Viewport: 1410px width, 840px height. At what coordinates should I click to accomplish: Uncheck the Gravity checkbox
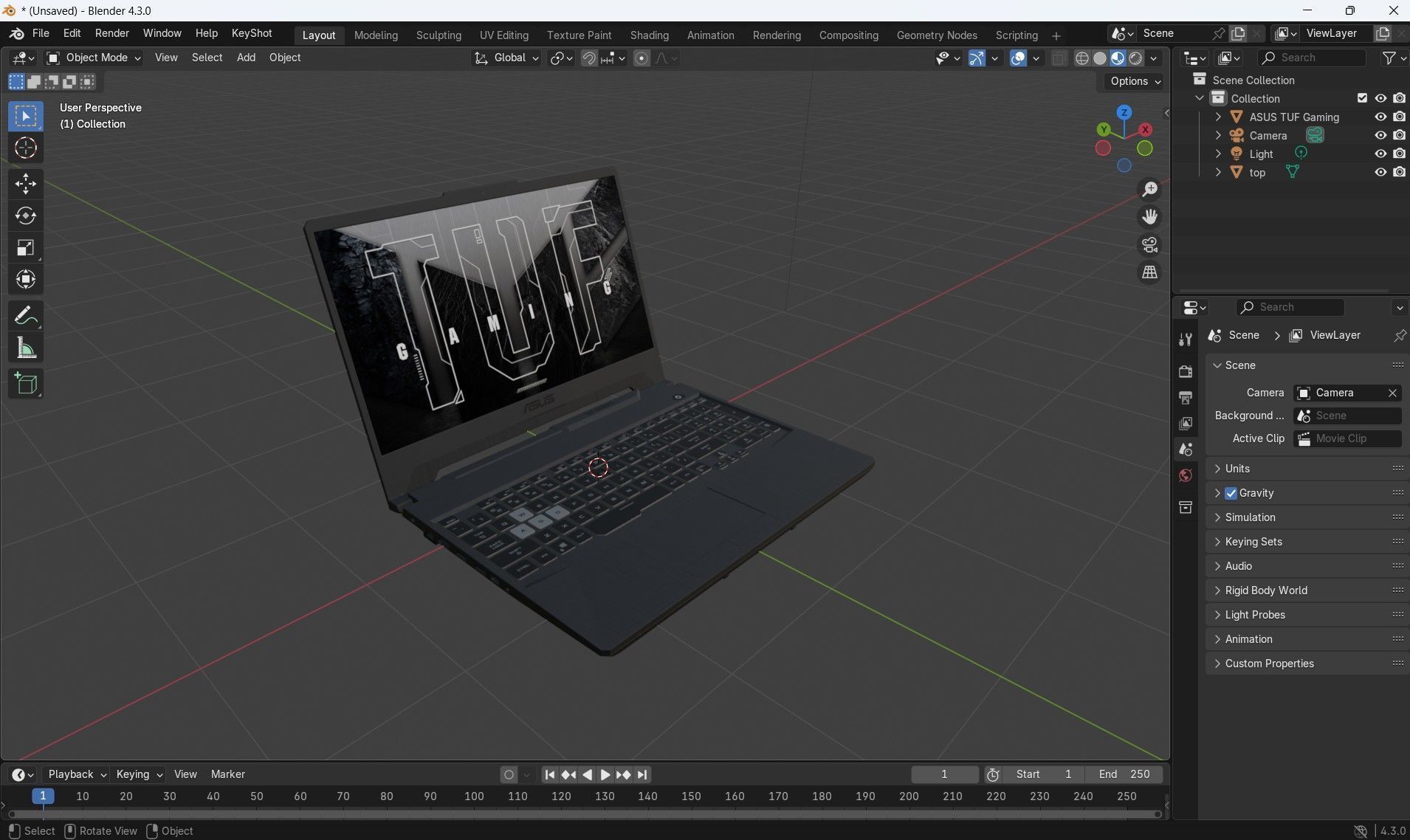point(1231,493)
